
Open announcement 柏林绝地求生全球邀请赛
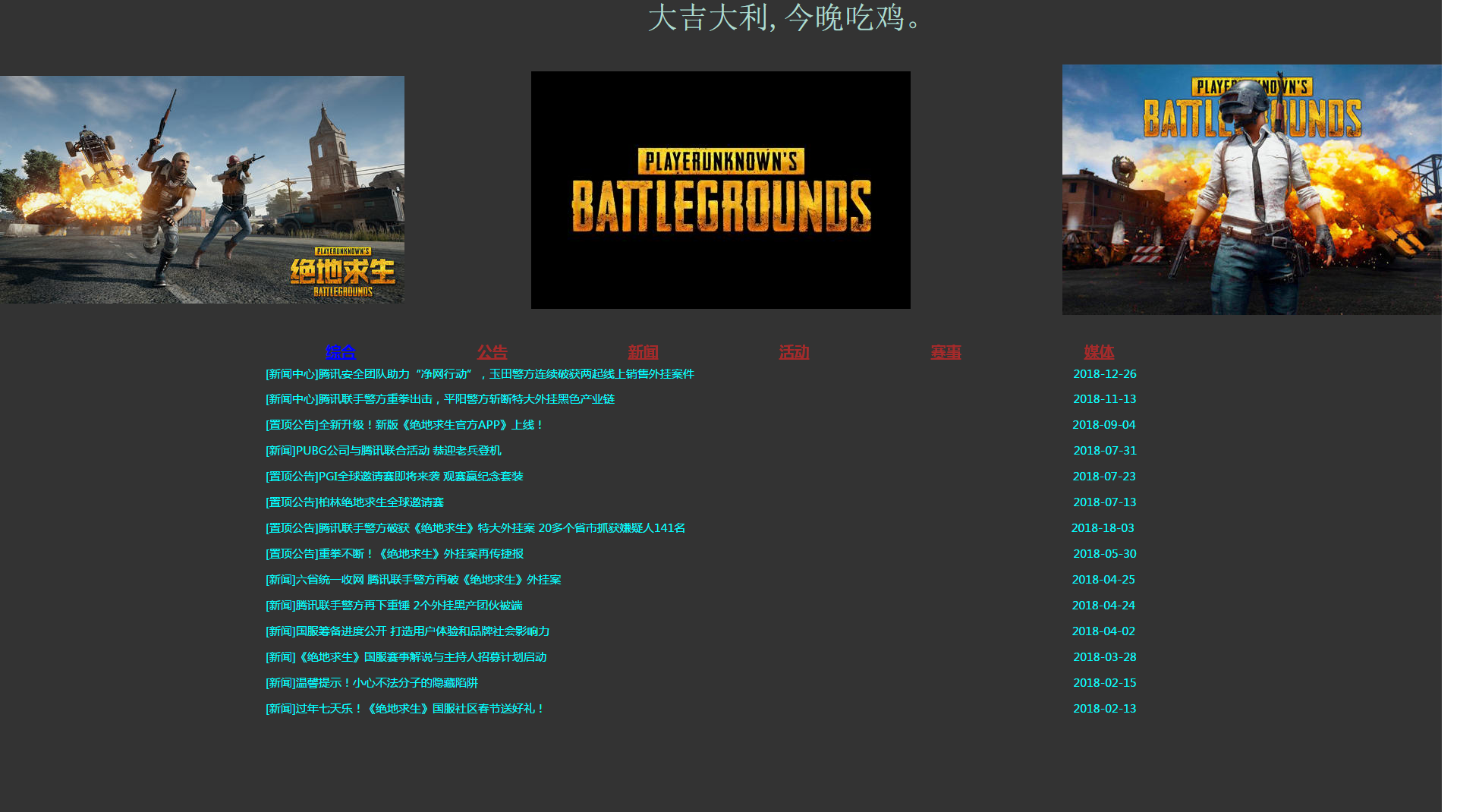(354, 502)
